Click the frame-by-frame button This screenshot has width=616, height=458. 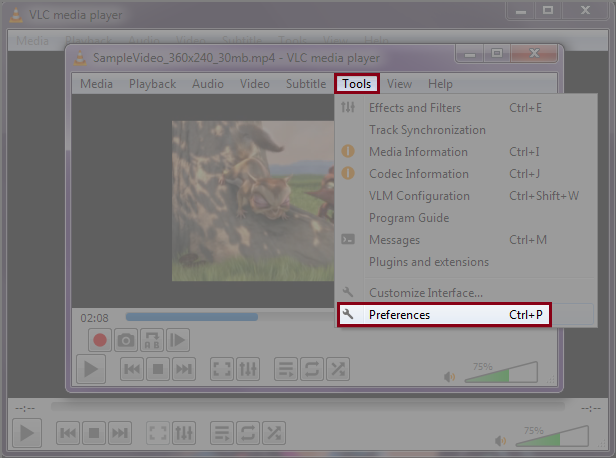pyautogui.click(x=178, y=340)
